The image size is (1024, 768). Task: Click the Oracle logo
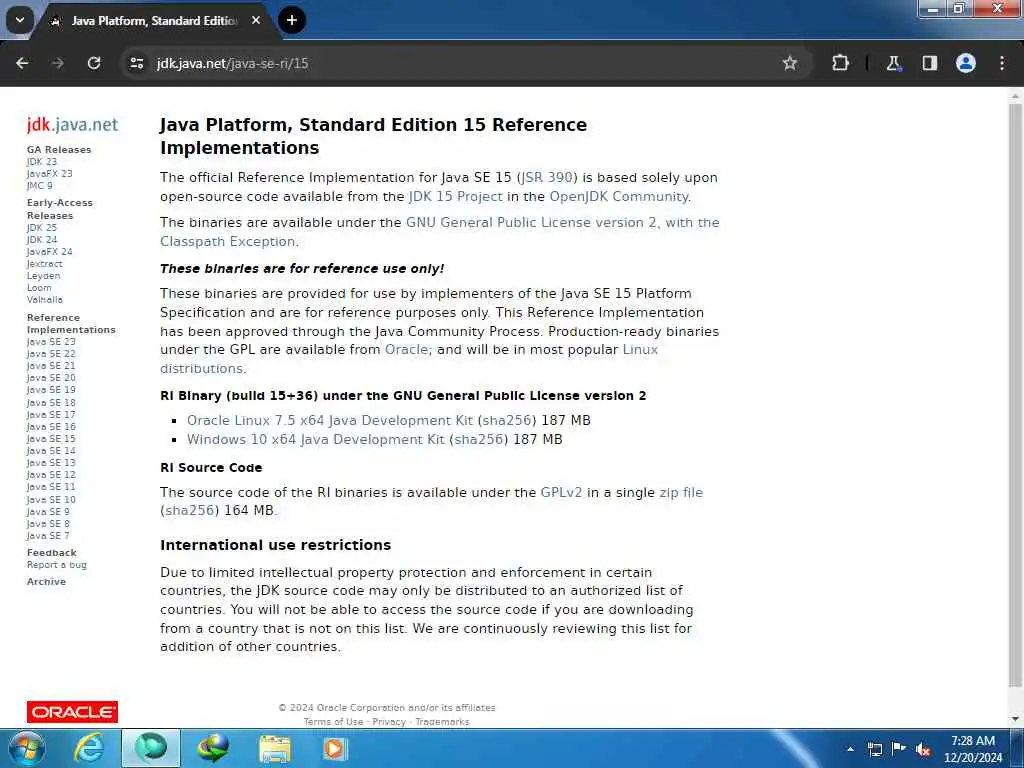72,712
